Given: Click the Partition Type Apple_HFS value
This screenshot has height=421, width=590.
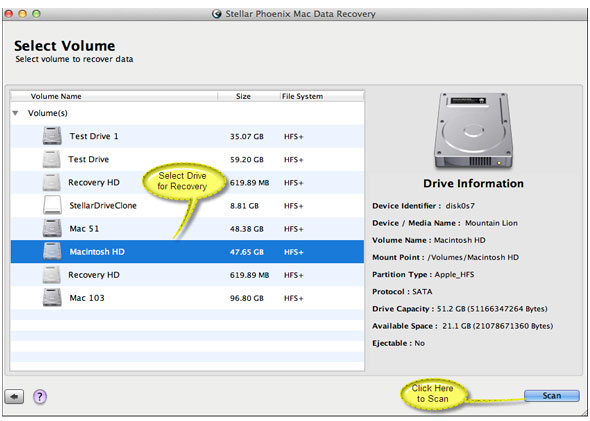Looking at the screenshot, I should pyautogui.click(x=454, y=275).
